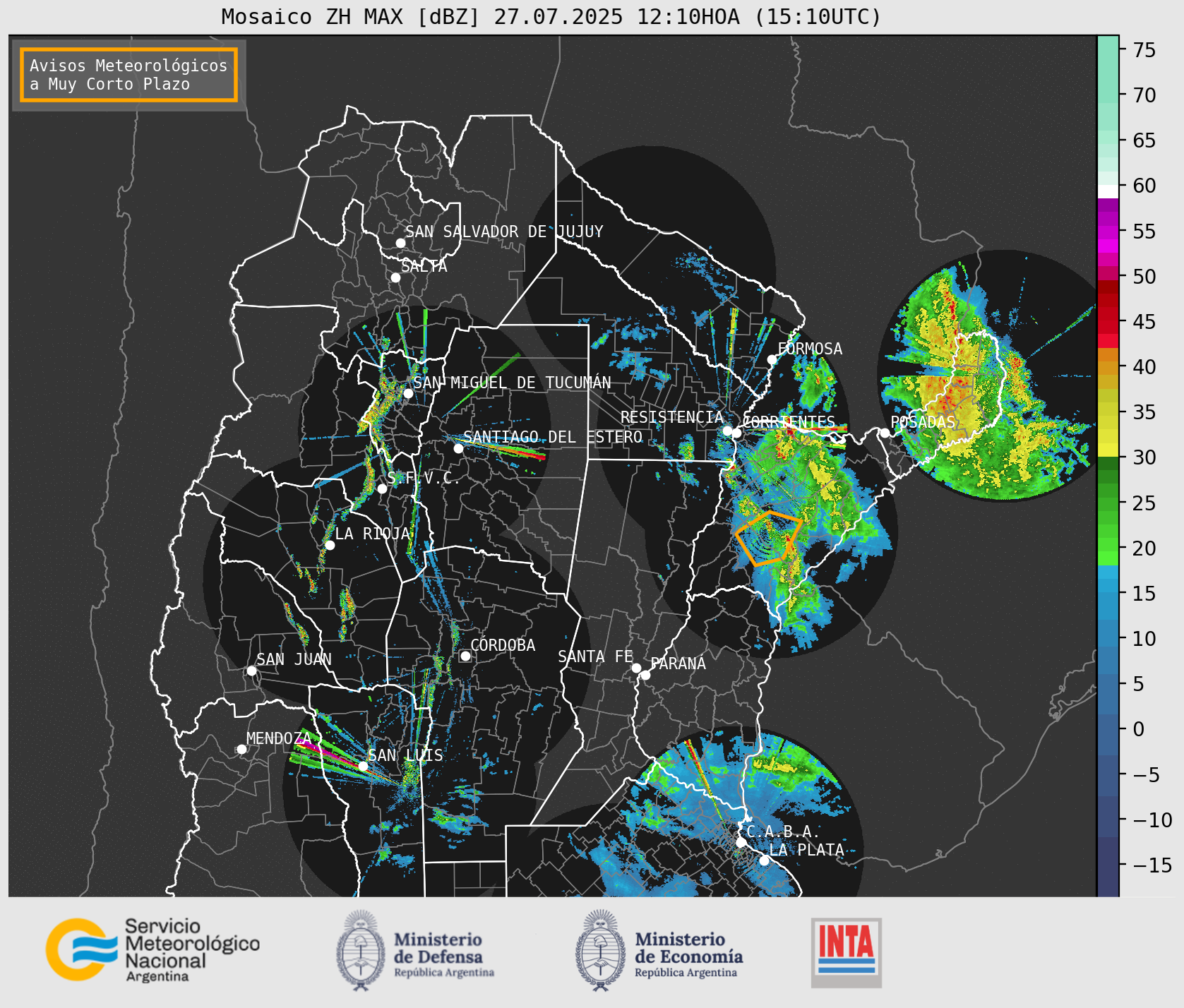This screenshot has height=1008, width=1184.
Task: Click the La Rioja city dot
Action: pyautogui.click(x=330, y=545)
